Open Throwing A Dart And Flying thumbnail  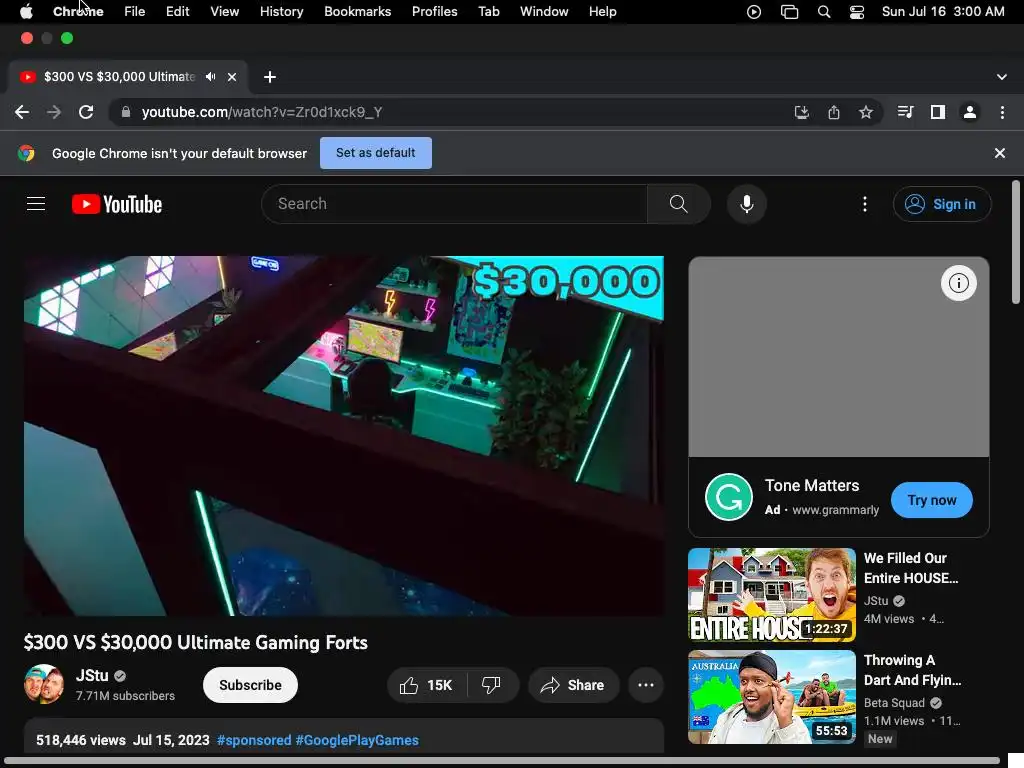click(x=771, y=697)
